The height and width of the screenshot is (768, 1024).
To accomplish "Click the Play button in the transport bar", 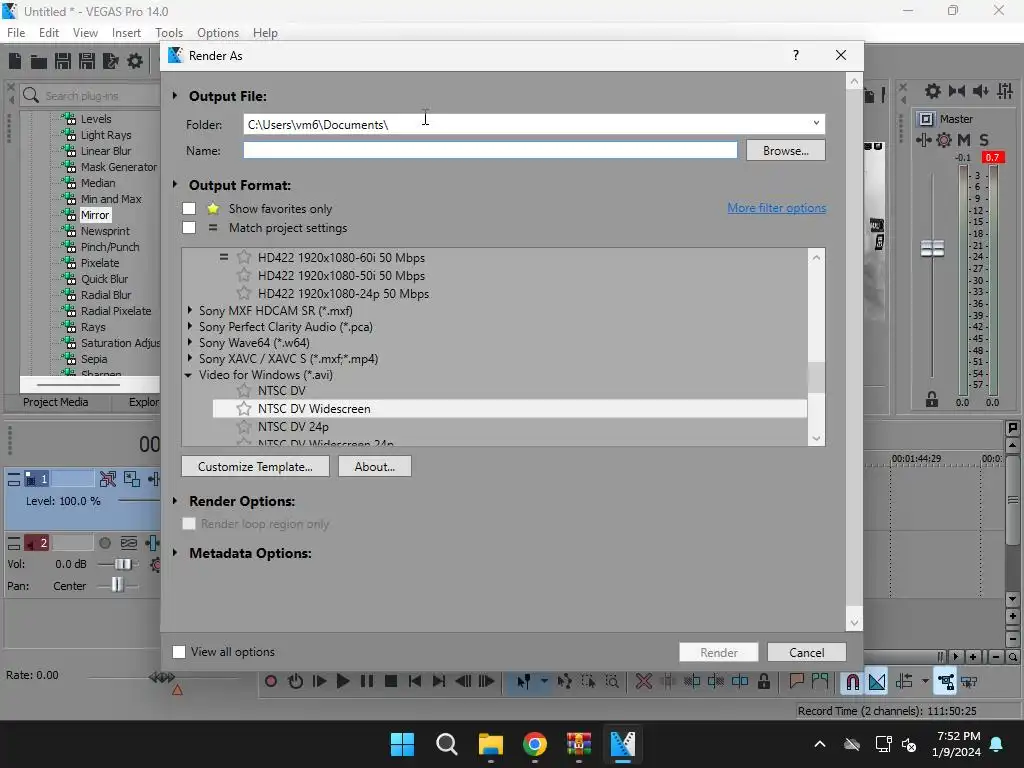I will coord(343,681).
